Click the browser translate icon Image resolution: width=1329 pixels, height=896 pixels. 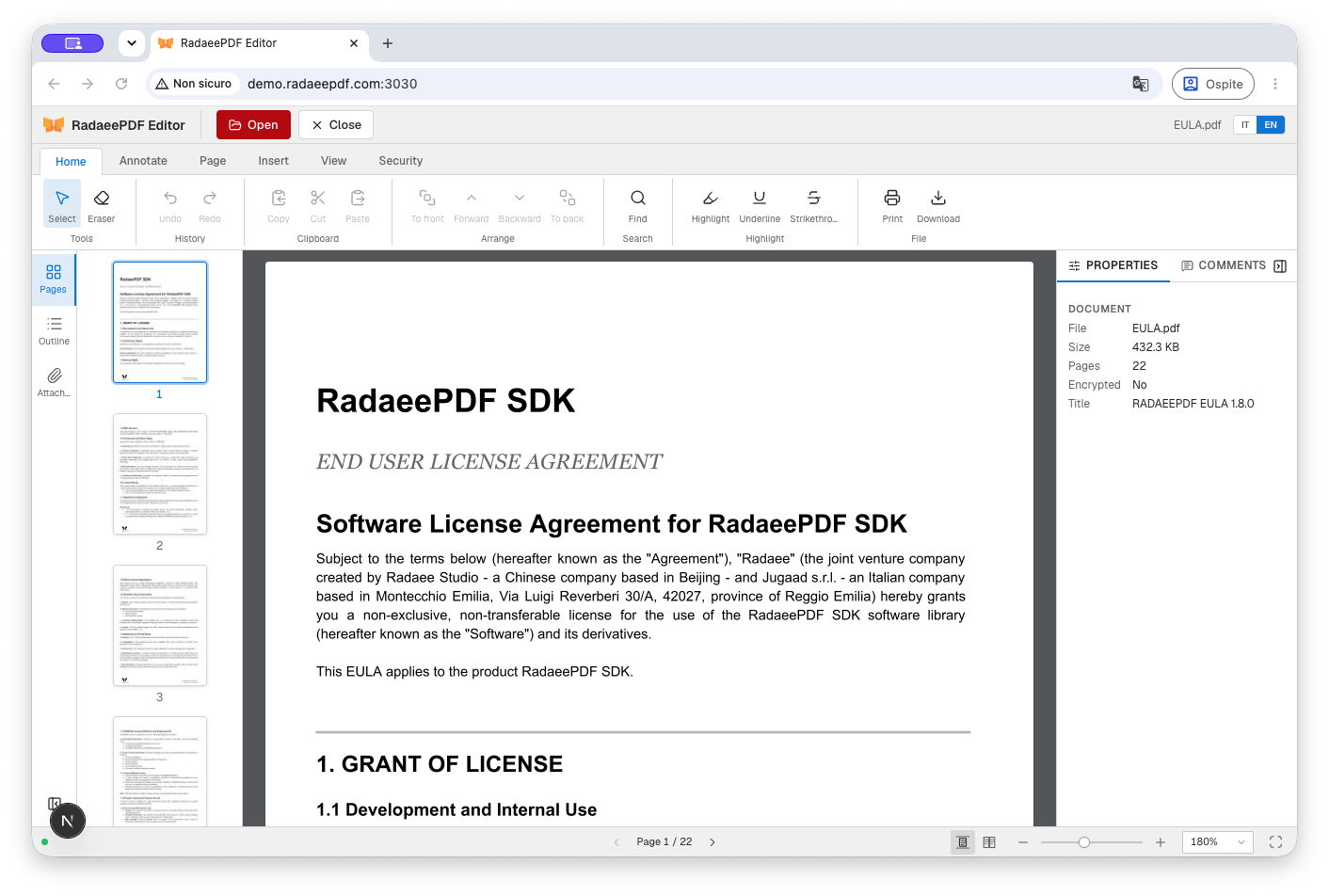[x=1141, y=84]
